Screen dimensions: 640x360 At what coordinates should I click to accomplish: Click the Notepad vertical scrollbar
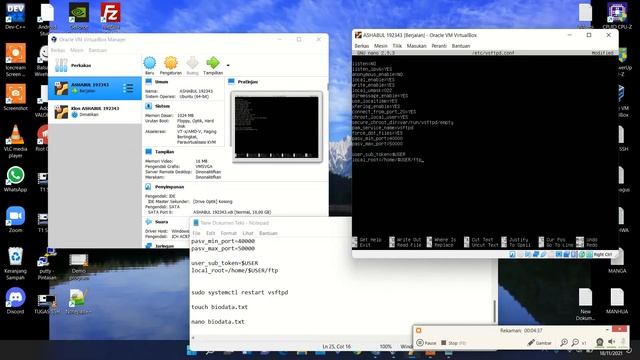494,310
